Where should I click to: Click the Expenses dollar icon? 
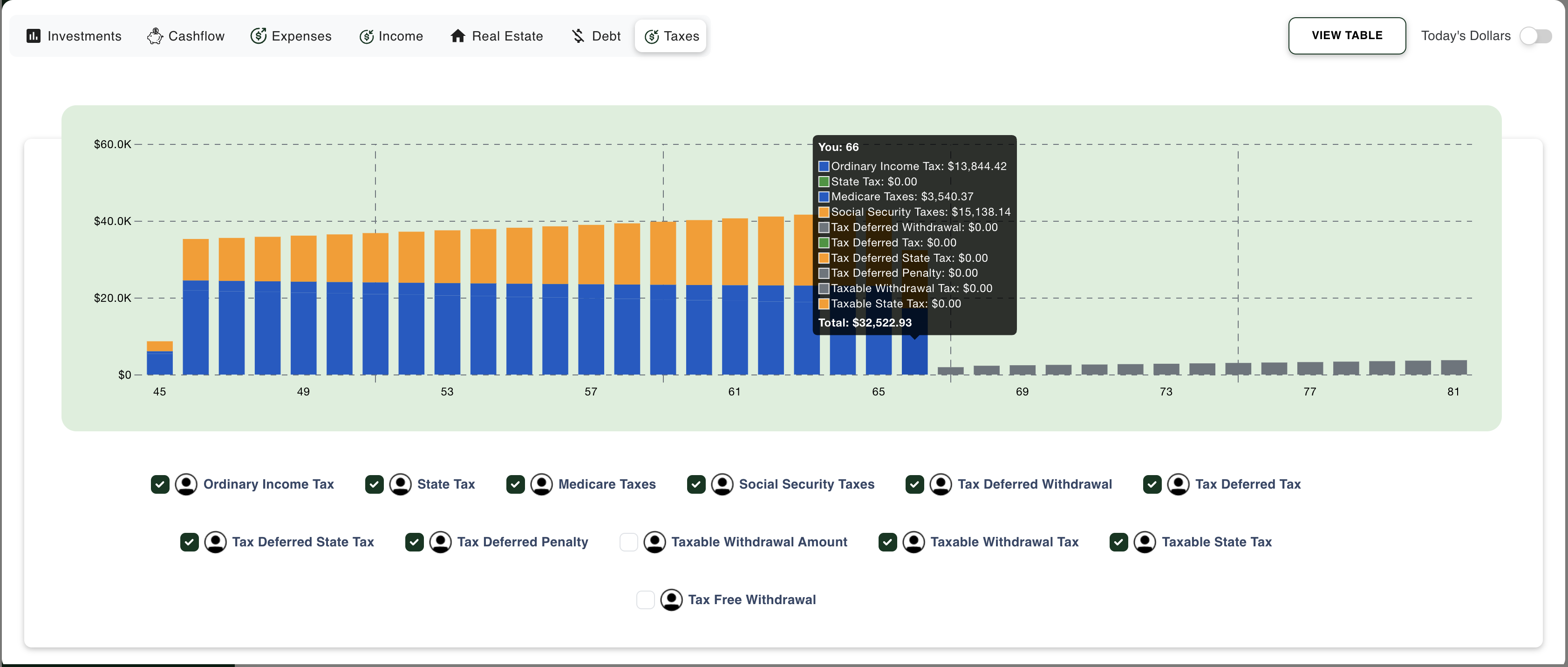[x=258, y=36]
